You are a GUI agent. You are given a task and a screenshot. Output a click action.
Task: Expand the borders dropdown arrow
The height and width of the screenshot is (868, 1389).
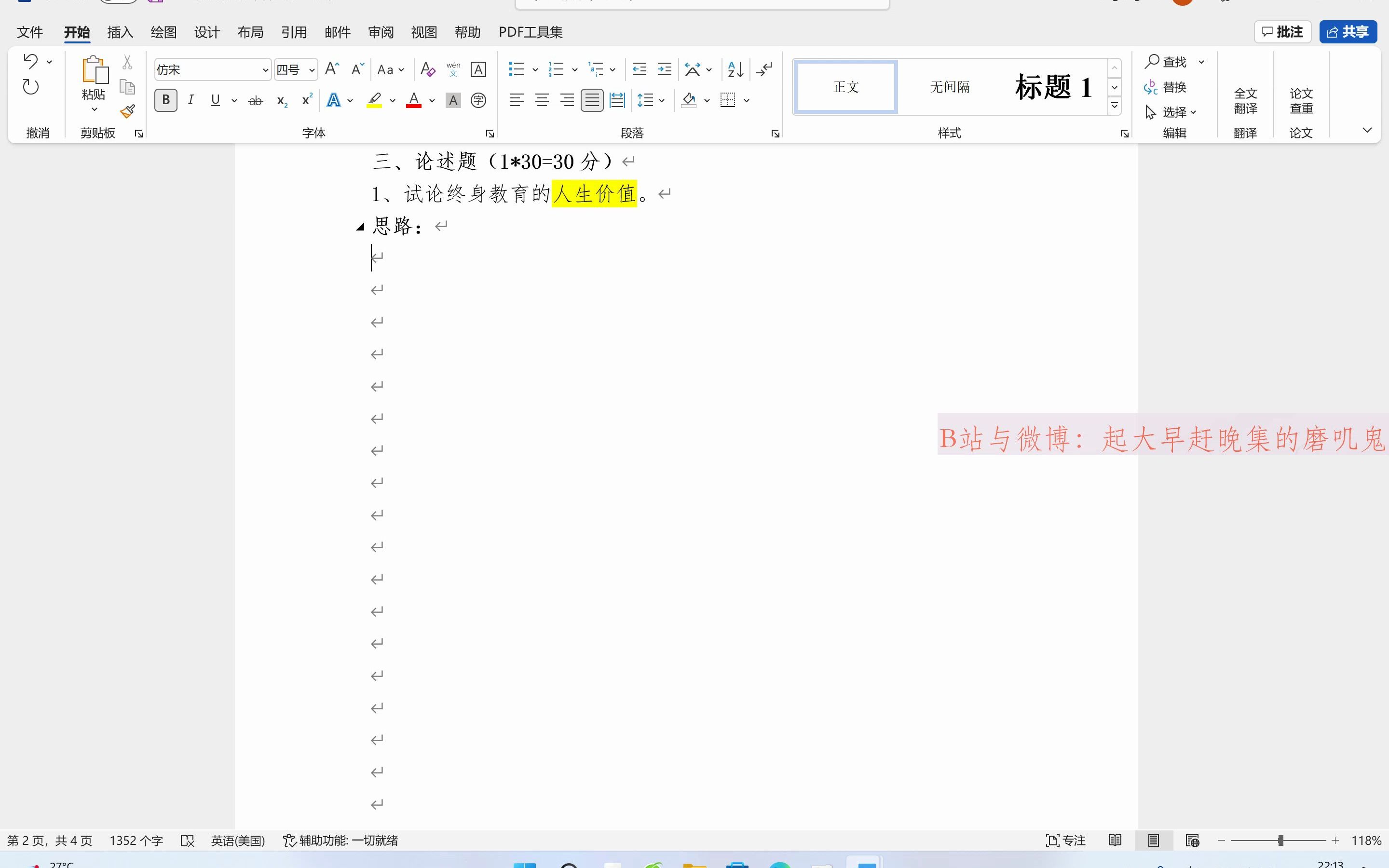point(747,100)
